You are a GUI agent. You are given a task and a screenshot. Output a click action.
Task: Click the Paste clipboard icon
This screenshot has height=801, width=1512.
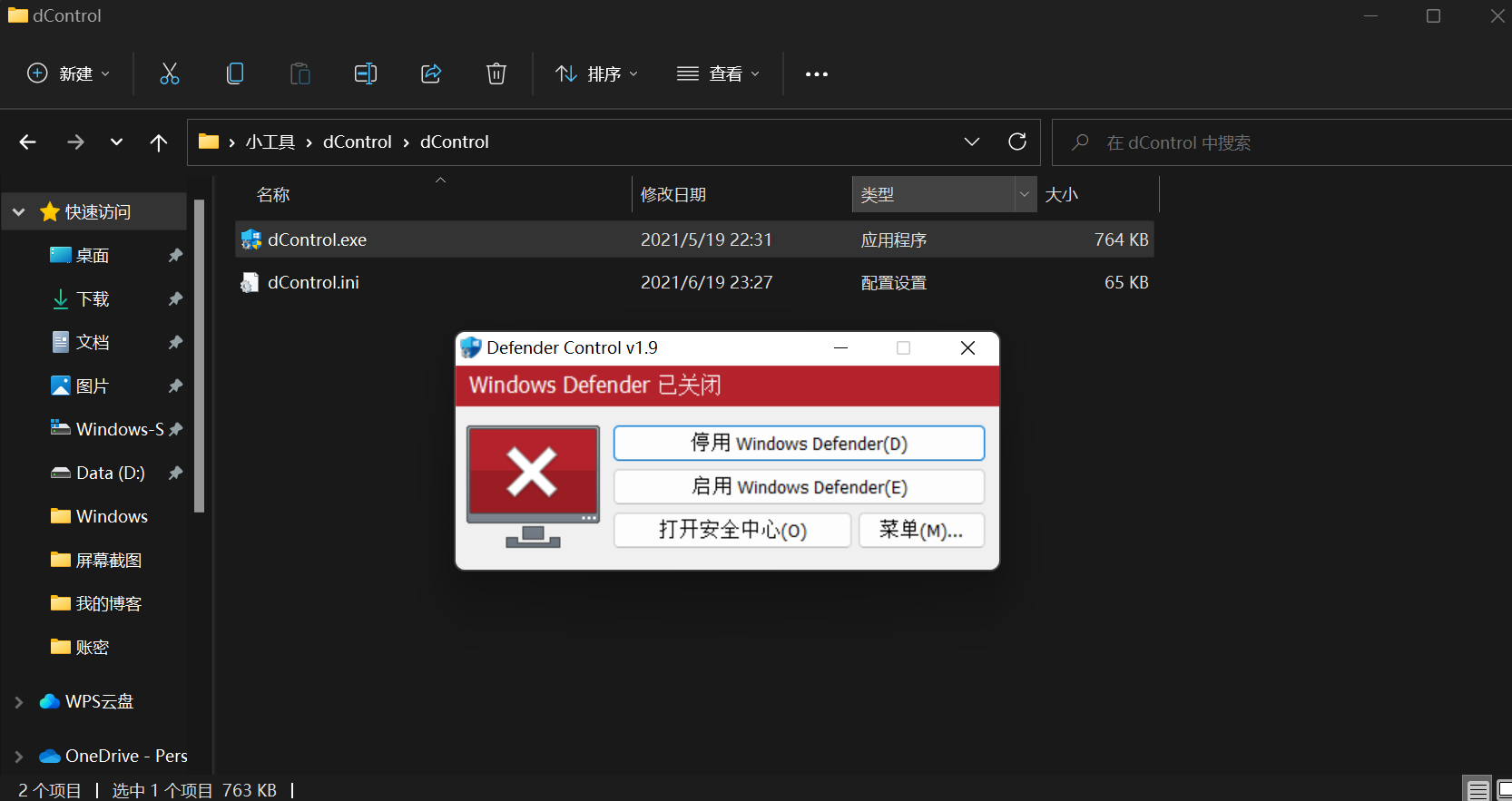[x=300, y=73]
